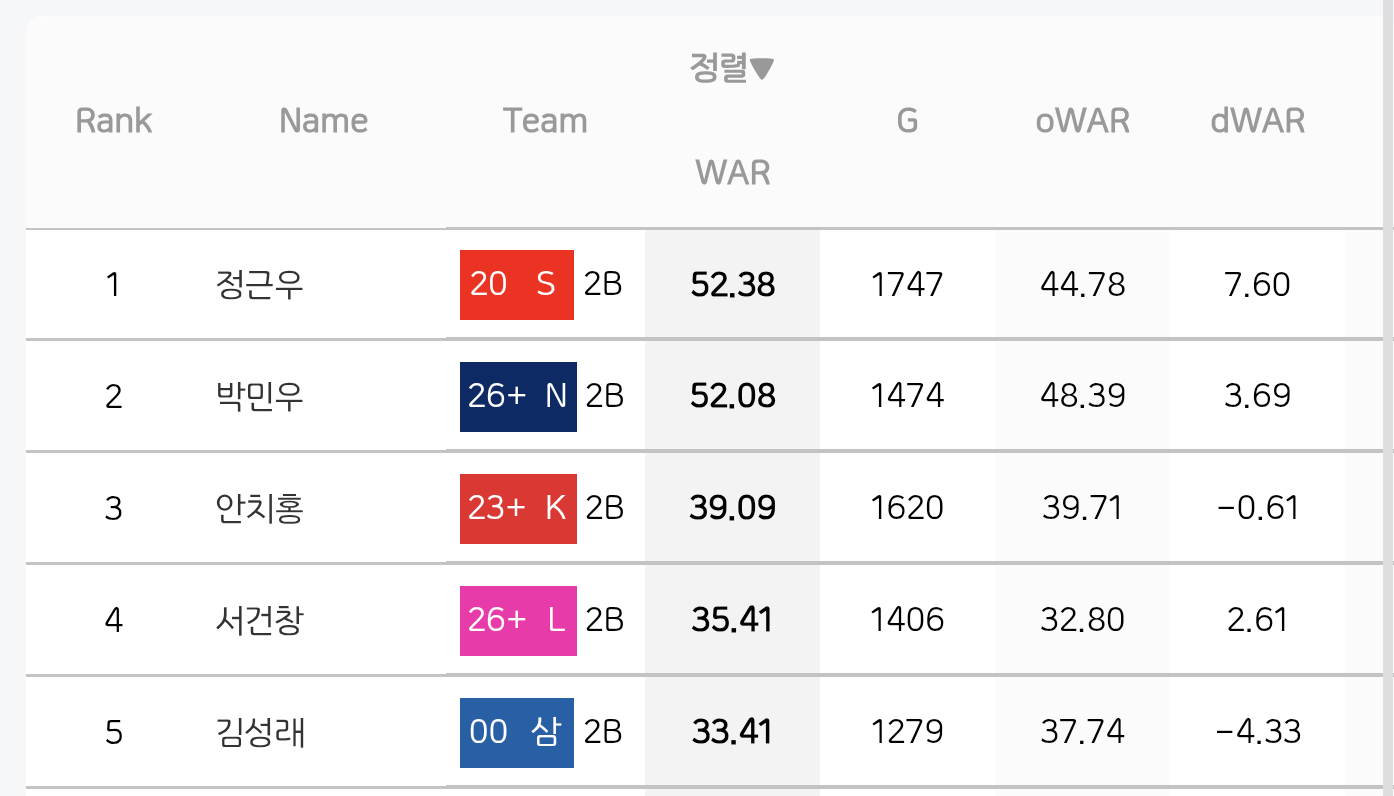This screenshot has height=796, width=1394.
Task: Sort by oWAR column header
Action: [x=1083, y=121]
